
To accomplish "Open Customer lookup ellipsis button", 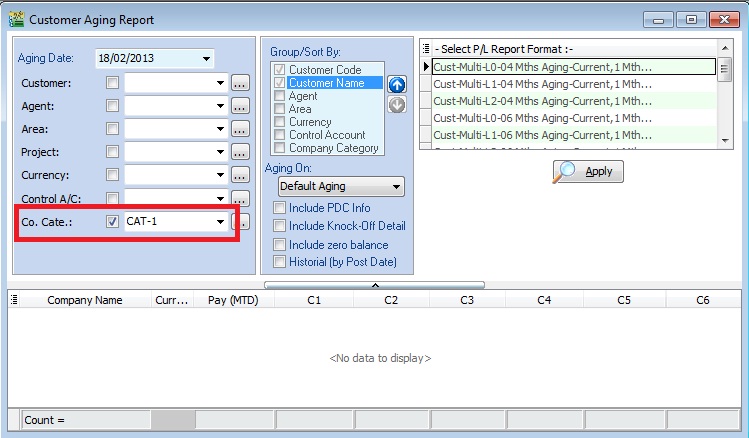I will coord(240,83).
